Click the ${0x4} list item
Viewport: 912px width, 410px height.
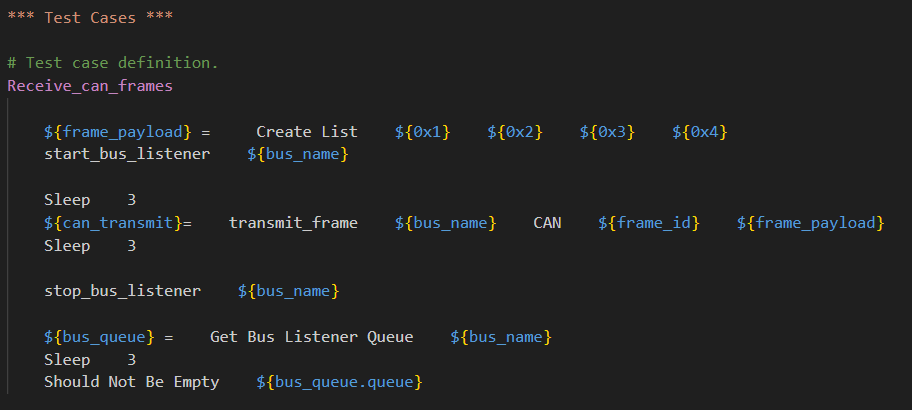699,132
